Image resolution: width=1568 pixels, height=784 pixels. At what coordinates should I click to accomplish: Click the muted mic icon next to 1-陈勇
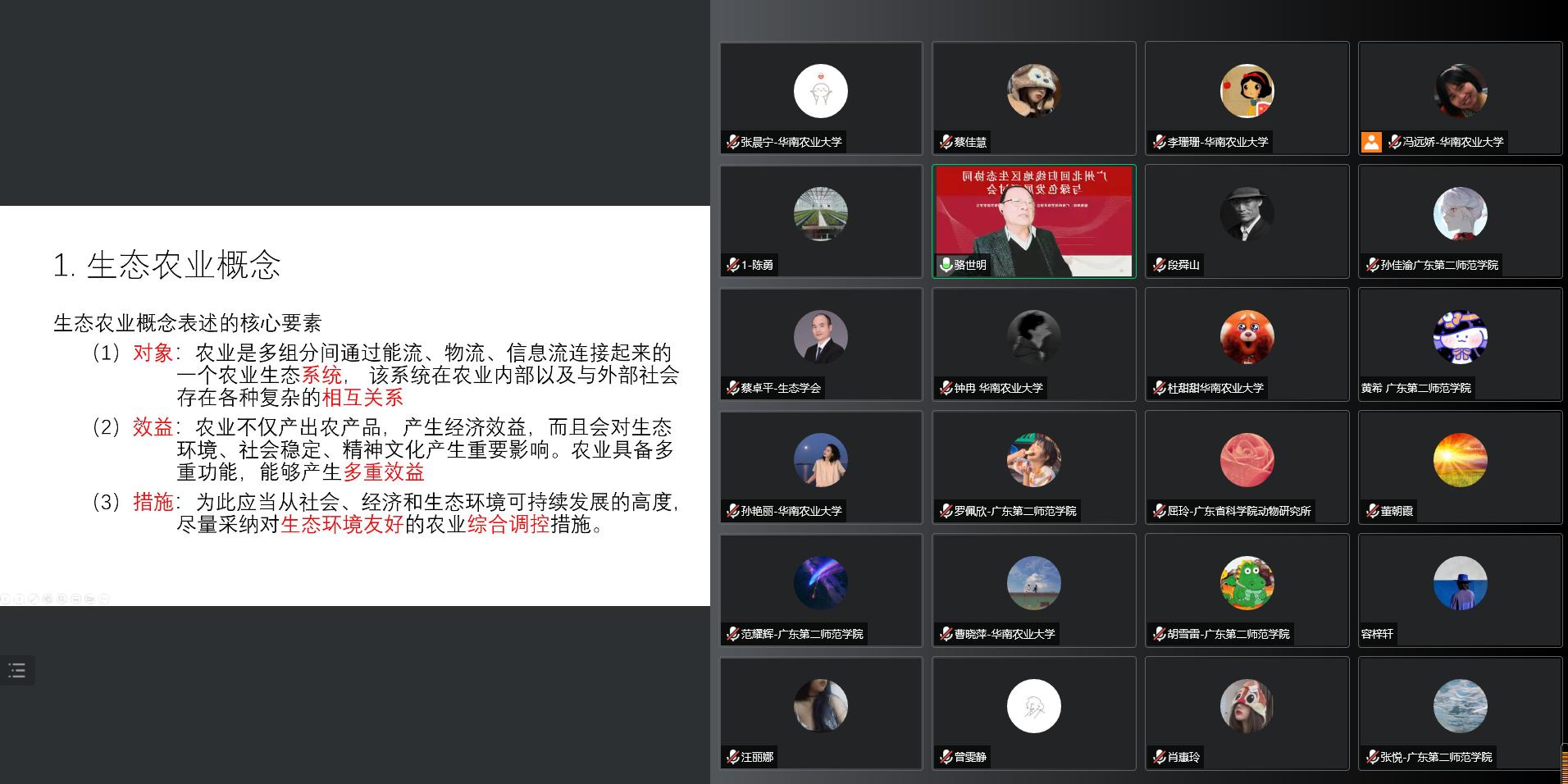pyautogui.click(x=732, y=265)
